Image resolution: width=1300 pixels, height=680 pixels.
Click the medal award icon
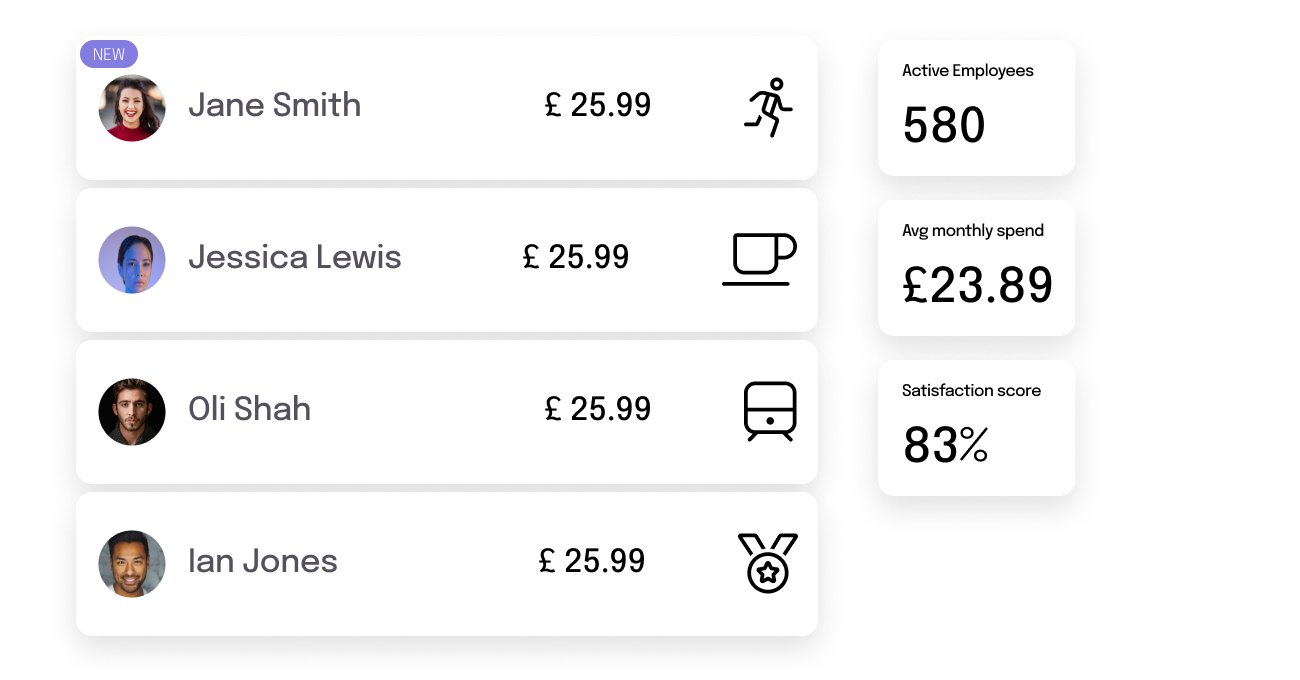[x=768, y=563]
